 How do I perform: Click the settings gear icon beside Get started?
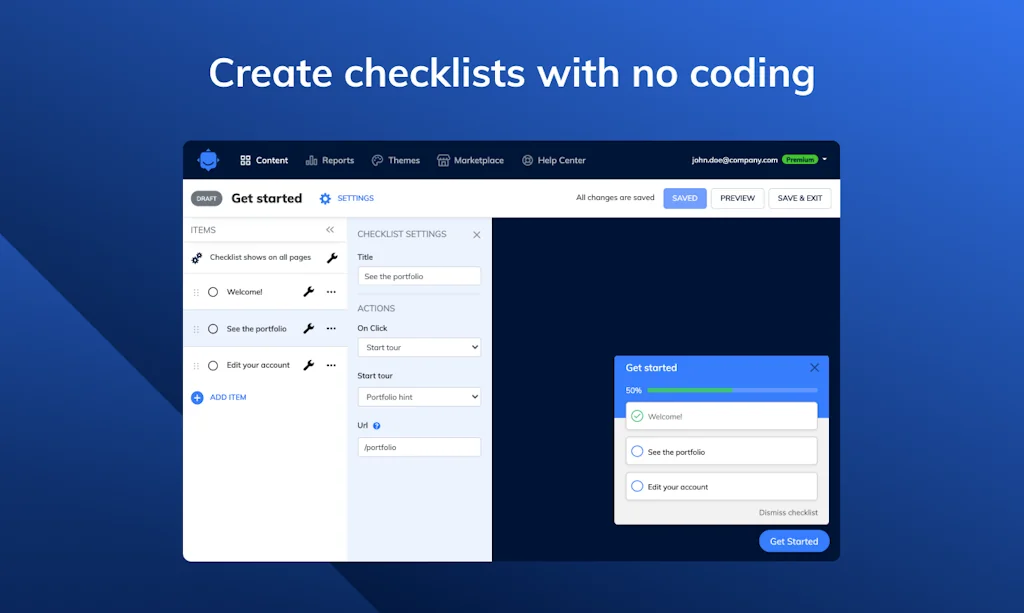[x=325, y=199]
